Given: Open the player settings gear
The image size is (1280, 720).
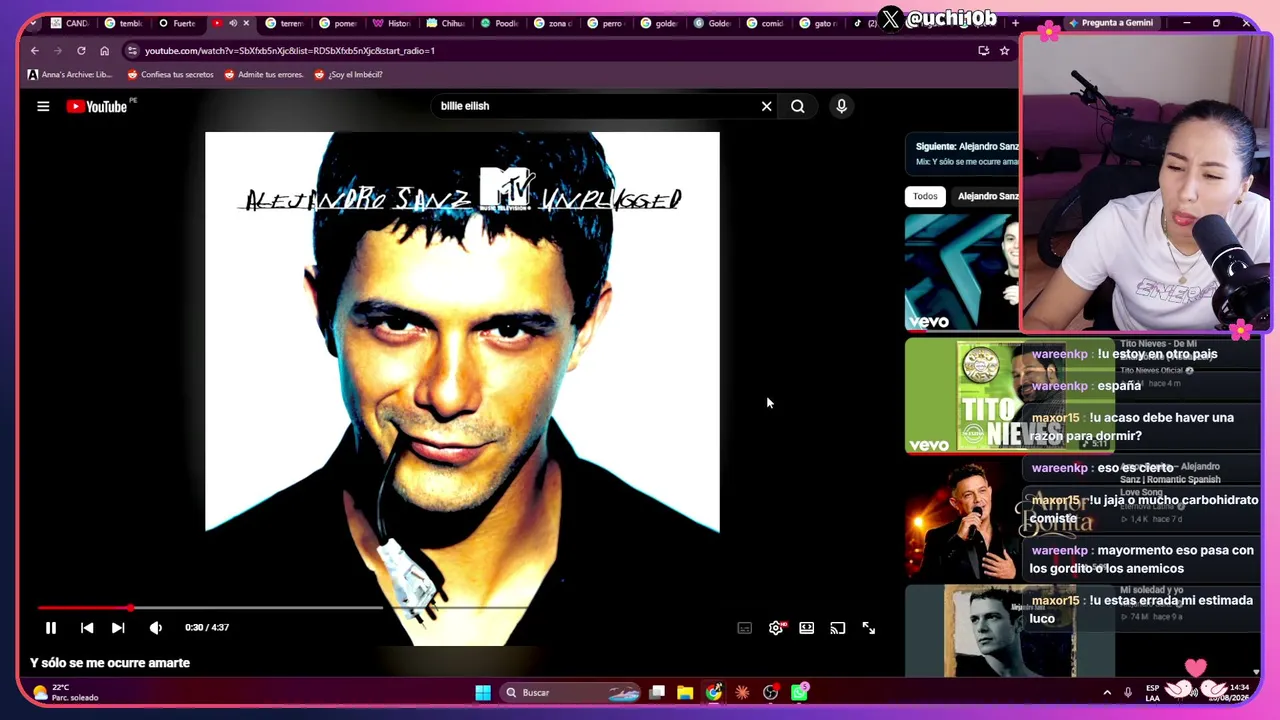Looking at the screenshot, I should tap(776, 628).
